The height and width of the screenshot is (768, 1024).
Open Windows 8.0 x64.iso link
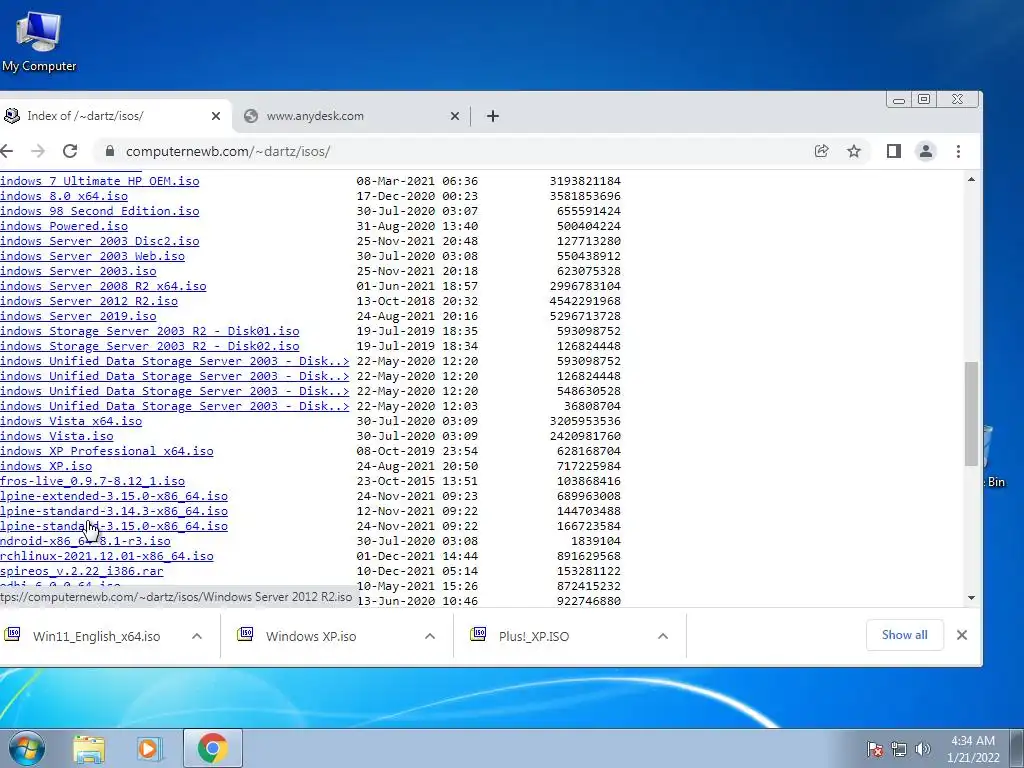(64, 196)
